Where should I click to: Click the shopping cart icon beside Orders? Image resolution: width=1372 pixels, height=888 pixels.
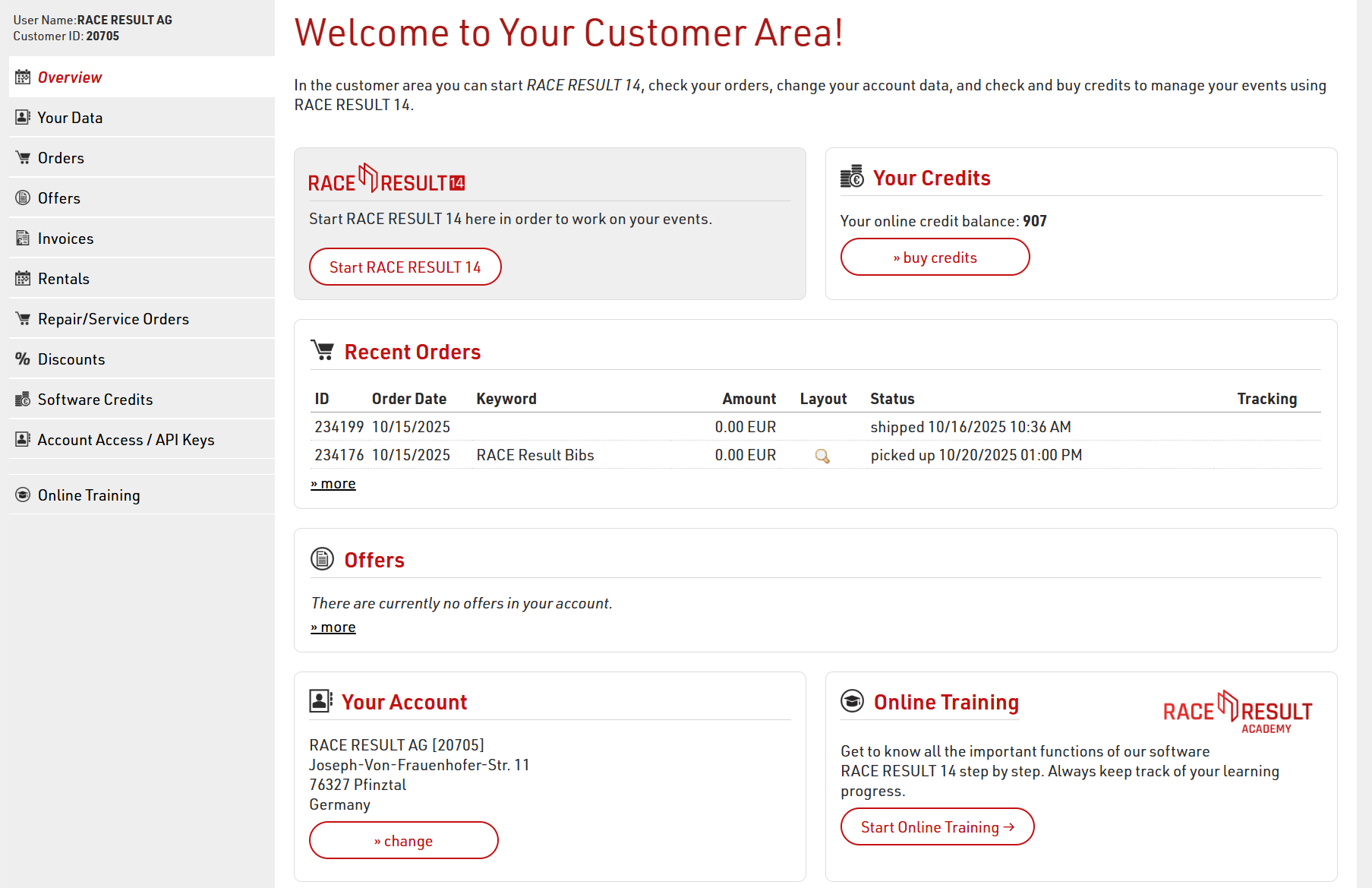coord(23,158)
